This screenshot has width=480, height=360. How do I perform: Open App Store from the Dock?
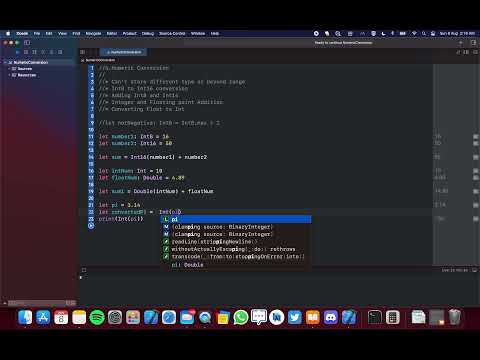pos(43,317)
